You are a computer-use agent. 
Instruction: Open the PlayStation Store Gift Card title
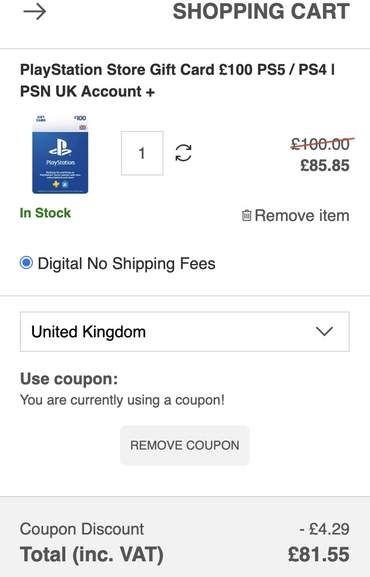pyautogui.click(x=177, y=80)
